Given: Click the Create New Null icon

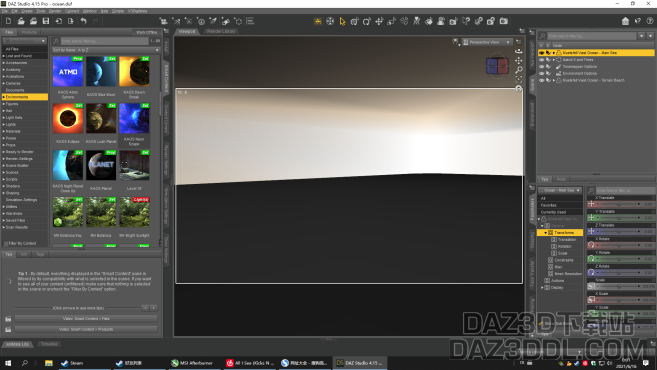Looking at the screenshot, I should (238, 21).
